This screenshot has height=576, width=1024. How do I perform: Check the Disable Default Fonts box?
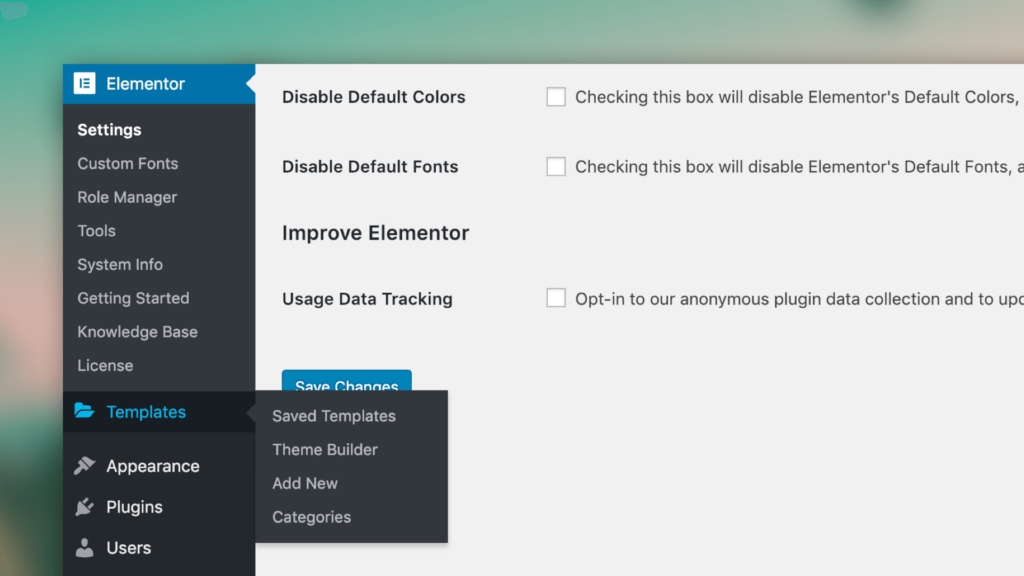(556, 167)
